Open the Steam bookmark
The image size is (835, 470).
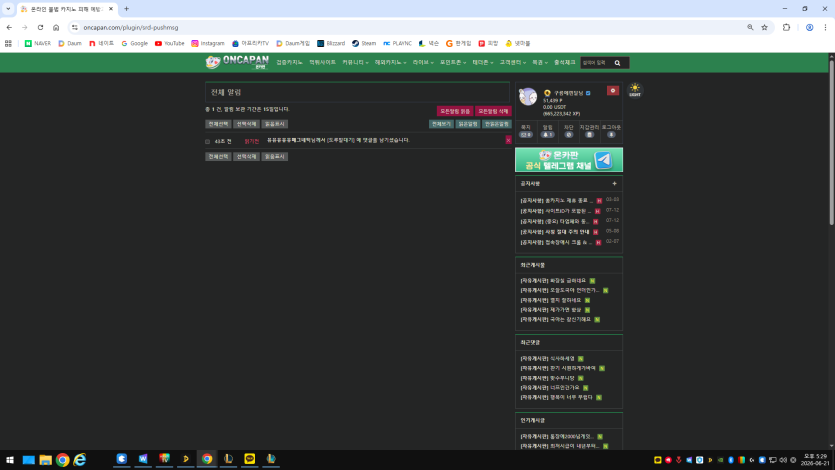[364, 43]
